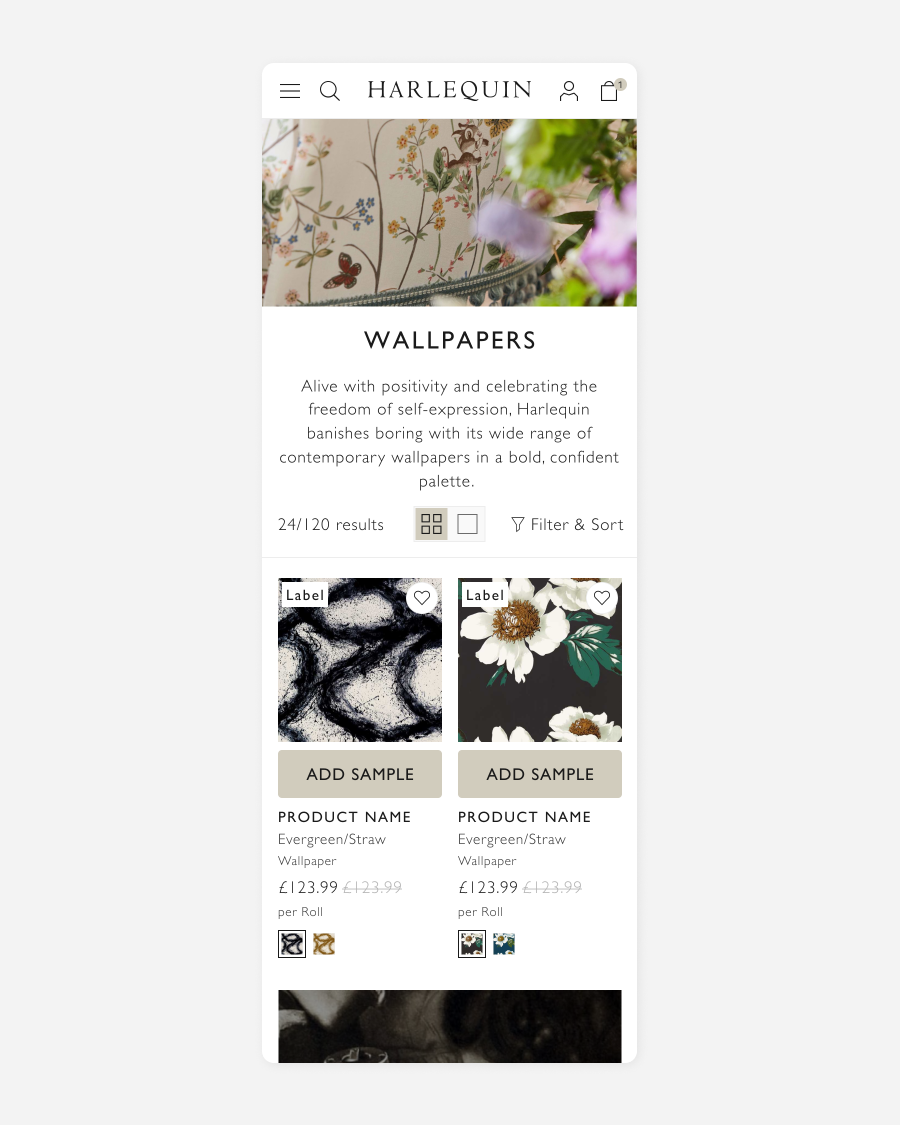Open the user account icon

click(569, 91)
